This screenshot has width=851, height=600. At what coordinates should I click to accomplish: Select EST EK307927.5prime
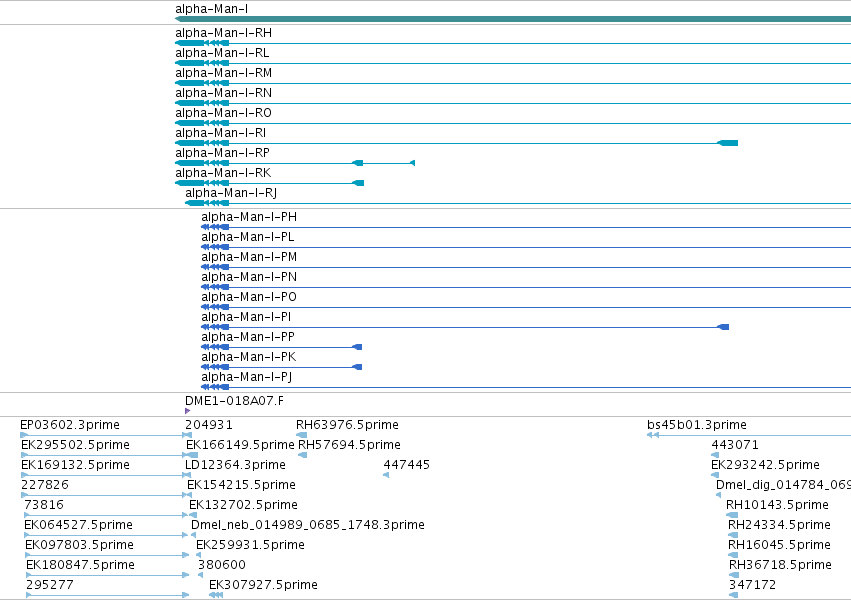click(x=263, y=586)
